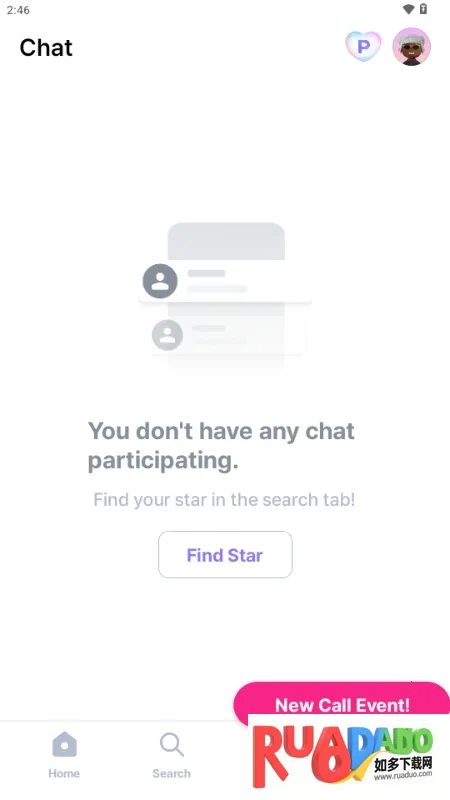Screen dimensions: 450x800
Task: Click the RUADADO watermark logo
Action: coord(343,756)
